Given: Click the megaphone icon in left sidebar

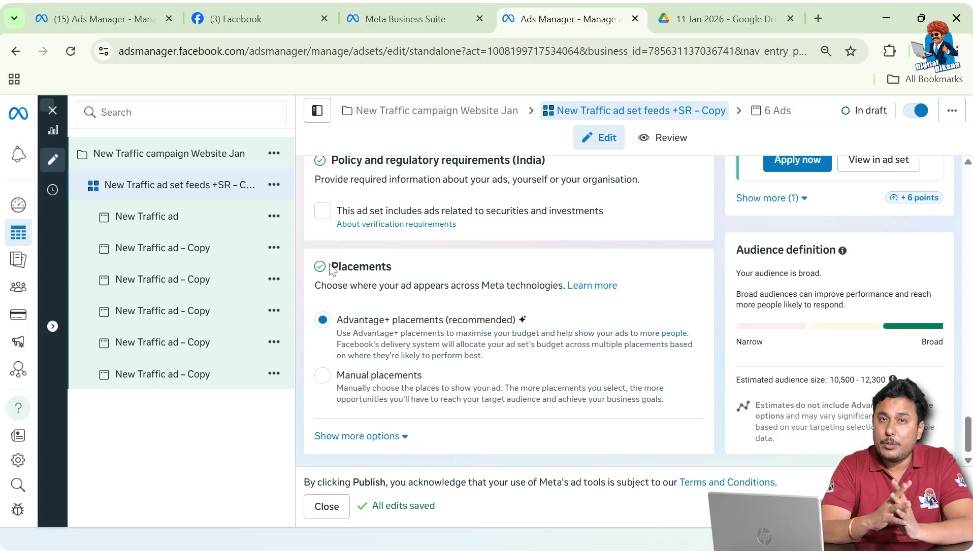Looking at the screenshot, I should [x=18, y=342].
